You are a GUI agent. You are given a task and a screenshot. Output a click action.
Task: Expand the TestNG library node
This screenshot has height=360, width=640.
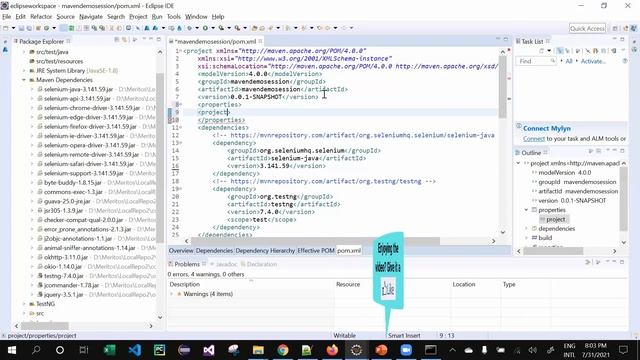tap(24, 304)
